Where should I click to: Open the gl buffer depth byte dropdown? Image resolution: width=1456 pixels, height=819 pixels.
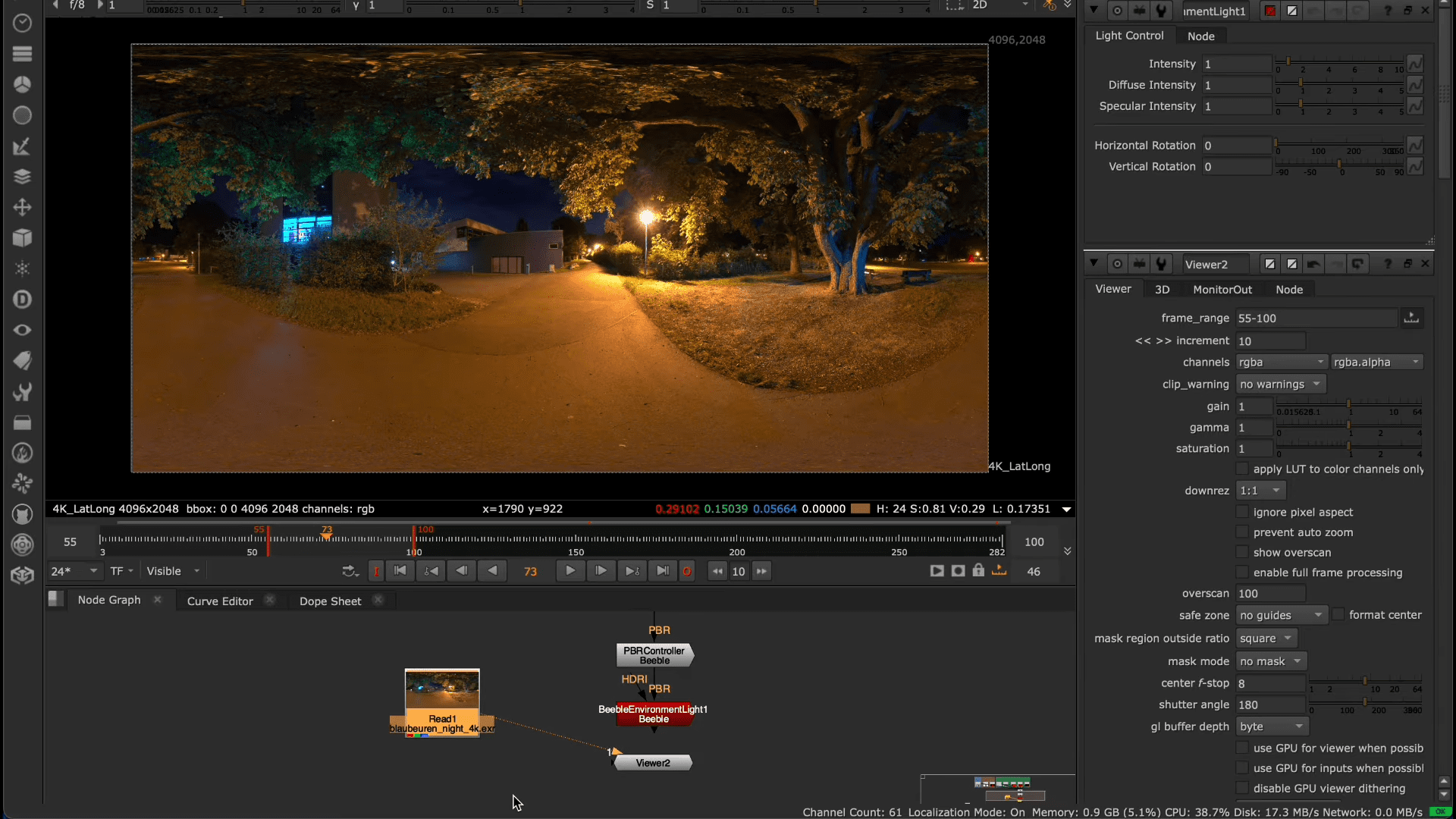(1272, 726)
